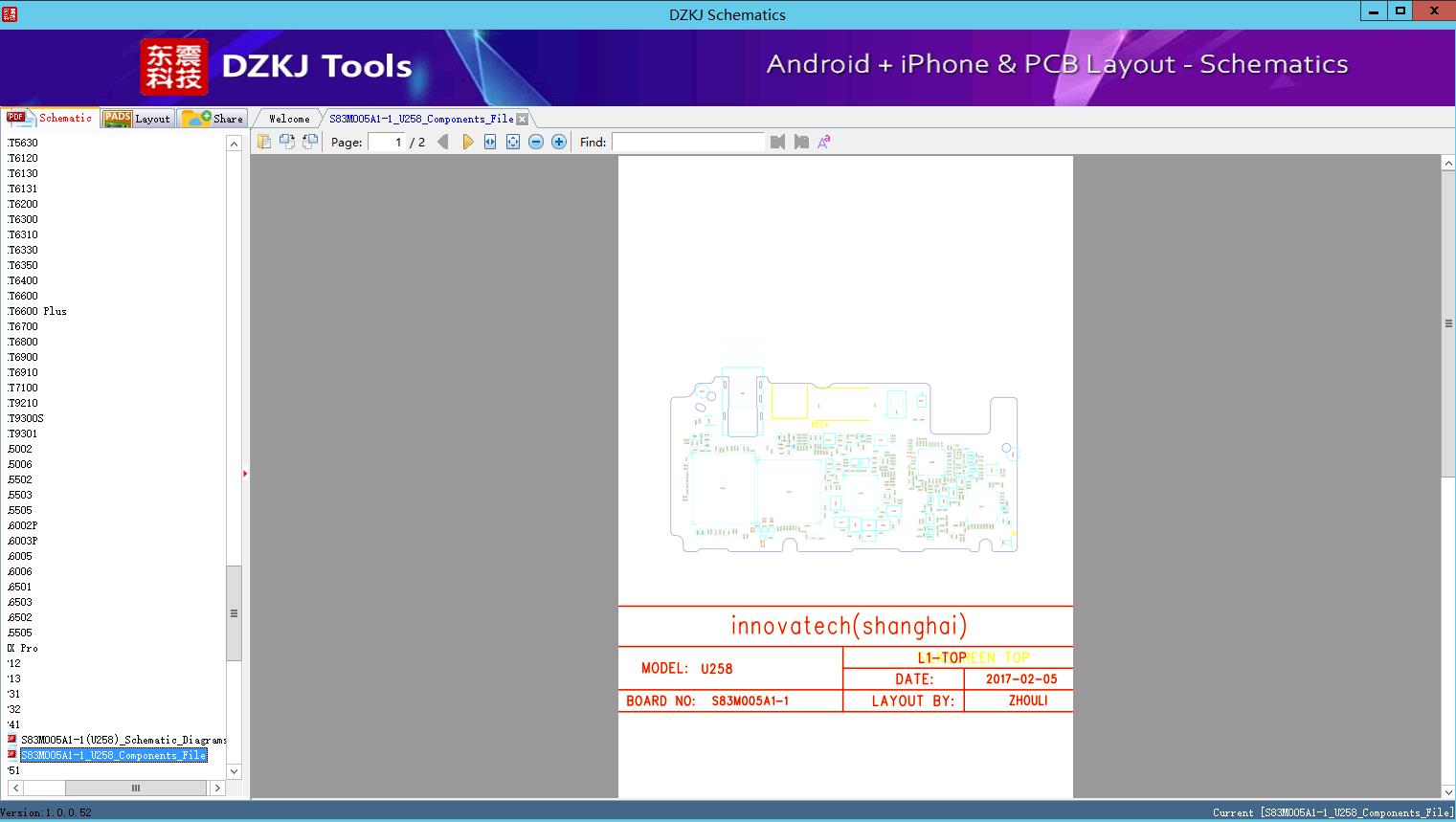Select the S83M005A1-1_U258_Components_File document tab
1456x822 pixels.
[421, 119]
